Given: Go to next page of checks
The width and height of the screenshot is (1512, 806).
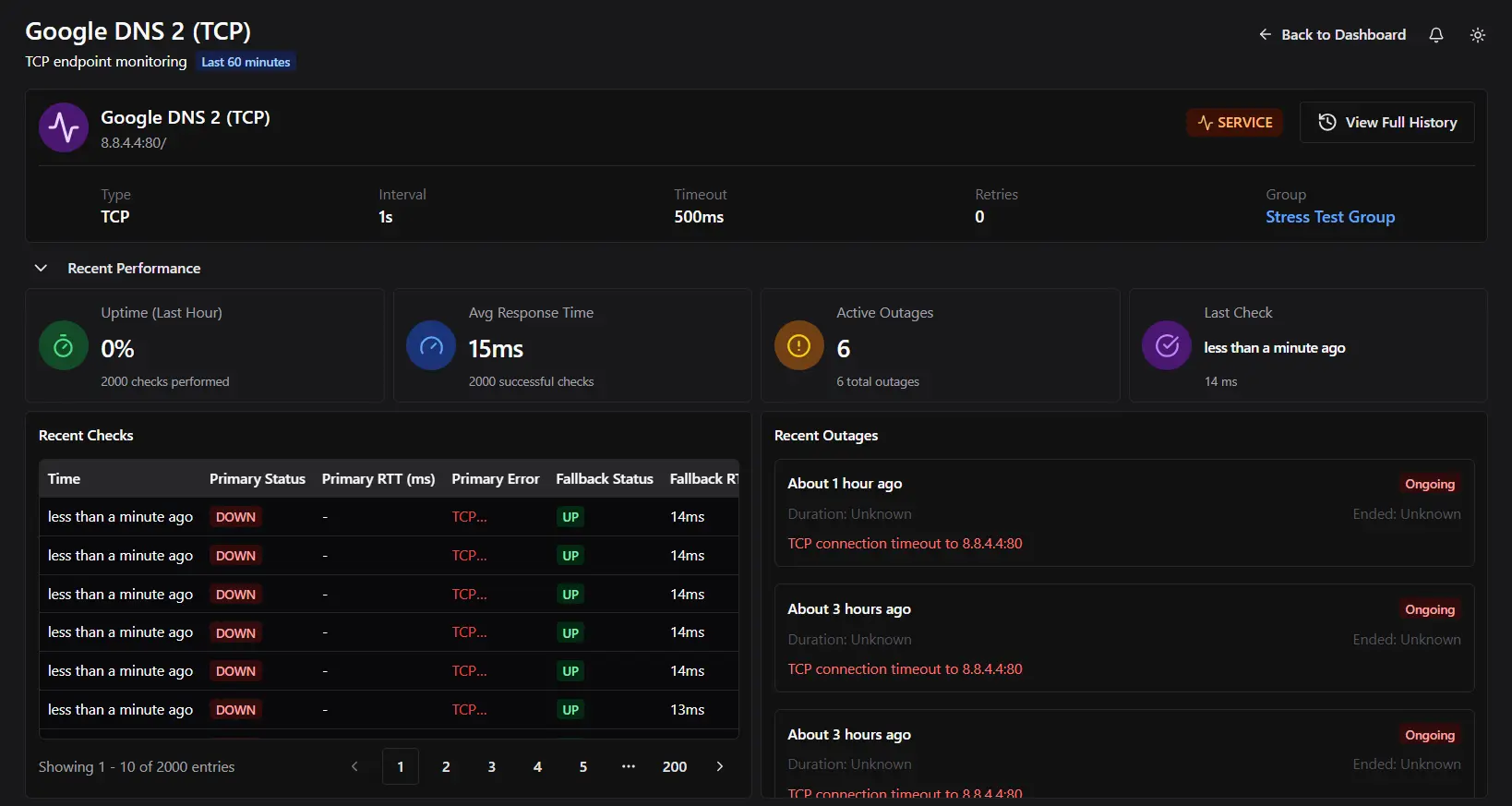Looking at the screenshot, I should [x=720, y=766].
